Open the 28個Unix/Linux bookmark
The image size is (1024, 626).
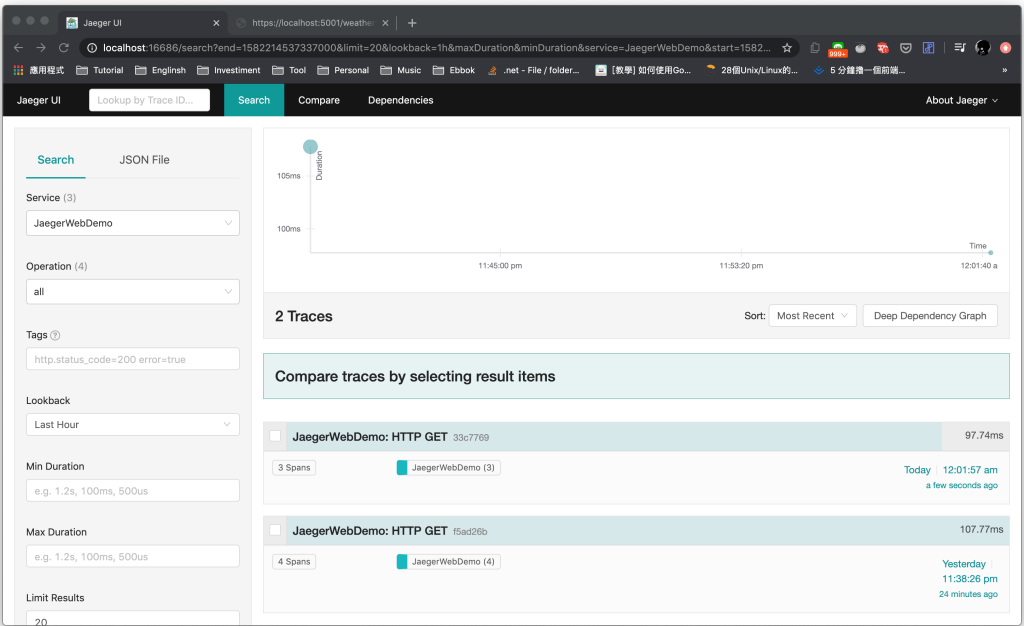point(752,70)
